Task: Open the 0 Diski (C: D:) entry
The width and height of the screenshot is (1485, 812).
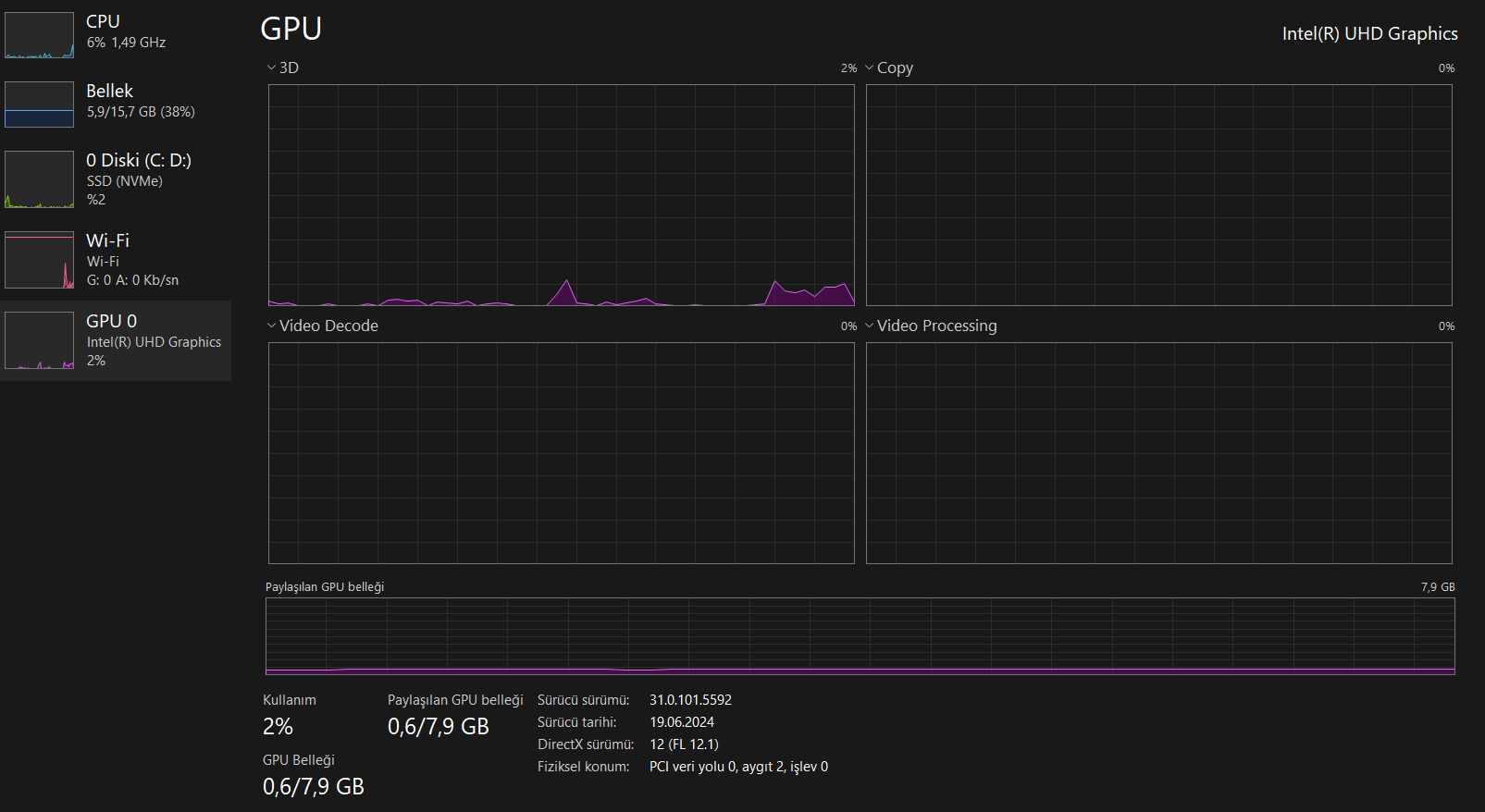Action: pos(116,179)
